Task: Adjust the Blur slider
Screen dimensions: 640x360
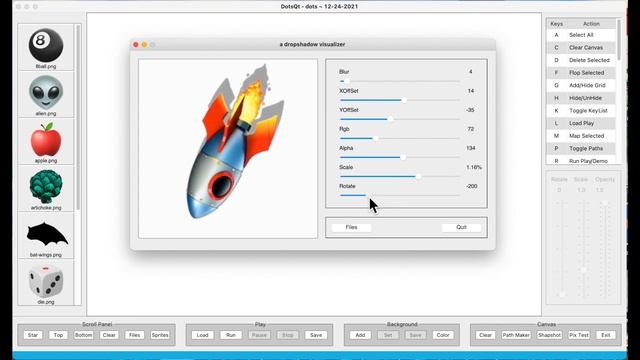Action: 400,81
